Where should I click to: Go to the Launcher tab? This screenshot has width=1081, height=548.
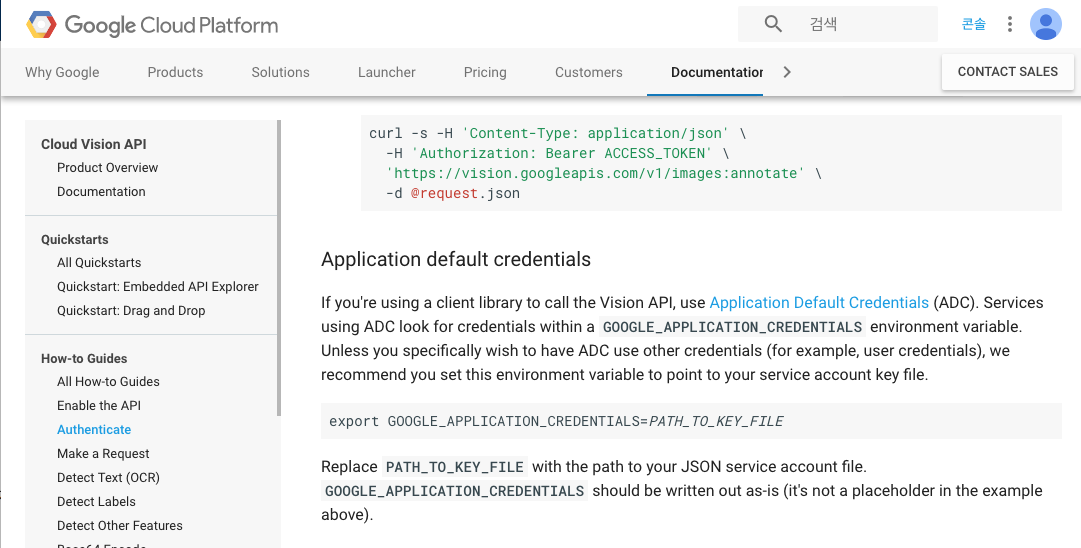tap(387, 72)
